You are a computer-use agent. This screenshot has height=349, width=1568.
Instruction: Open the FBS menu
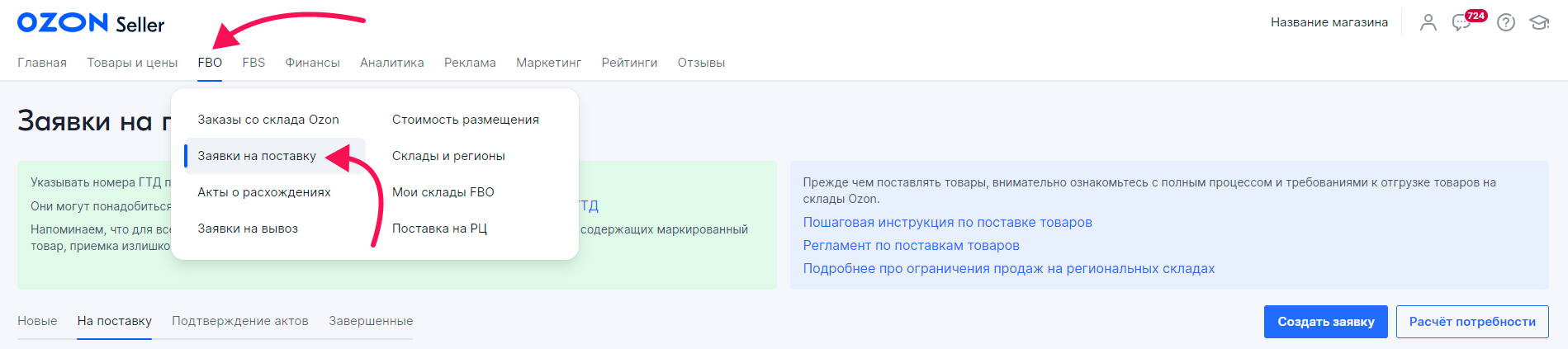pos(253,63)
